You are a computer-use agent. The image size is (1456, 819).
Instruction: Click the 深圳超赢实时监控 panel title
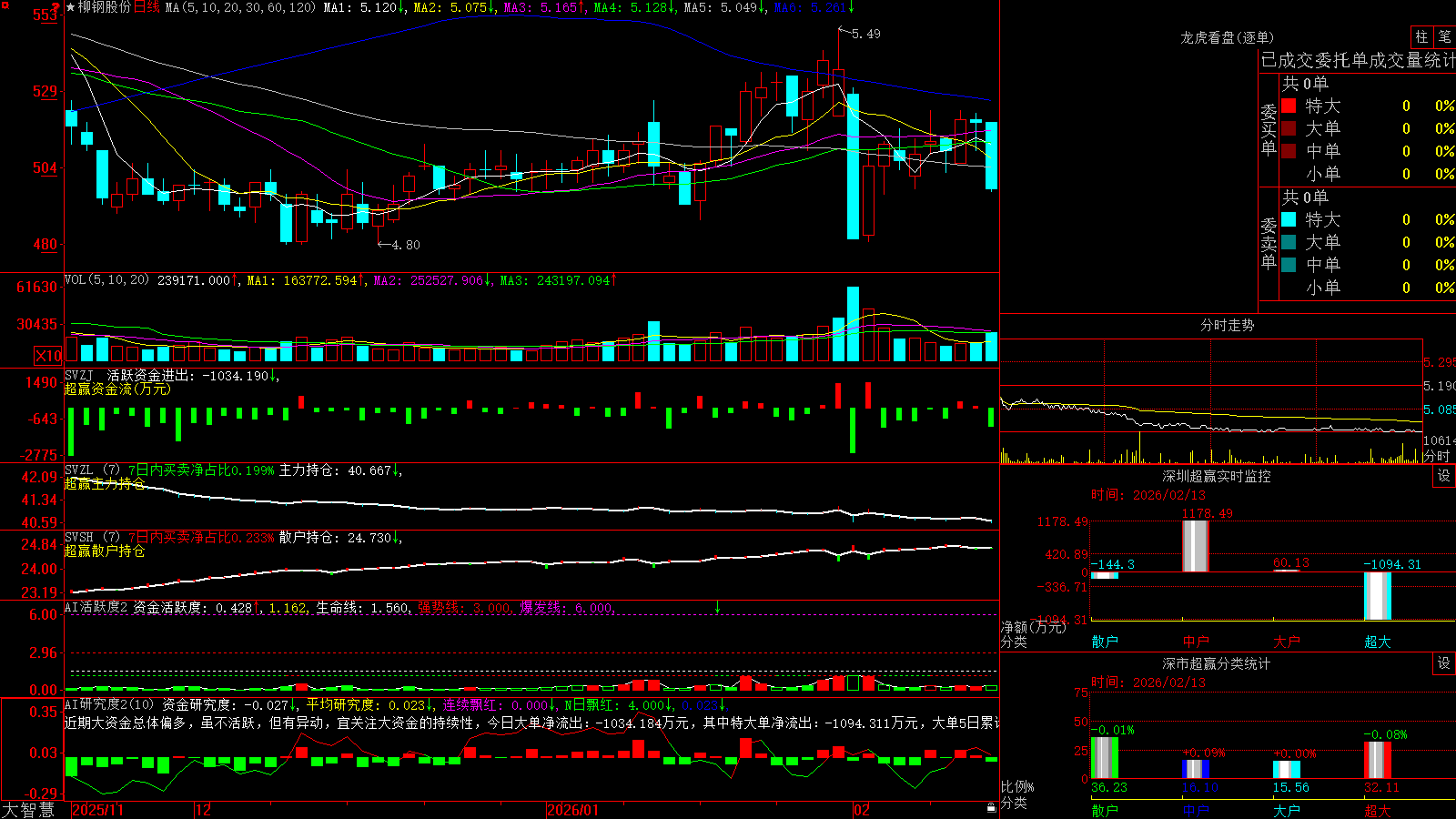coord(1217,476)
